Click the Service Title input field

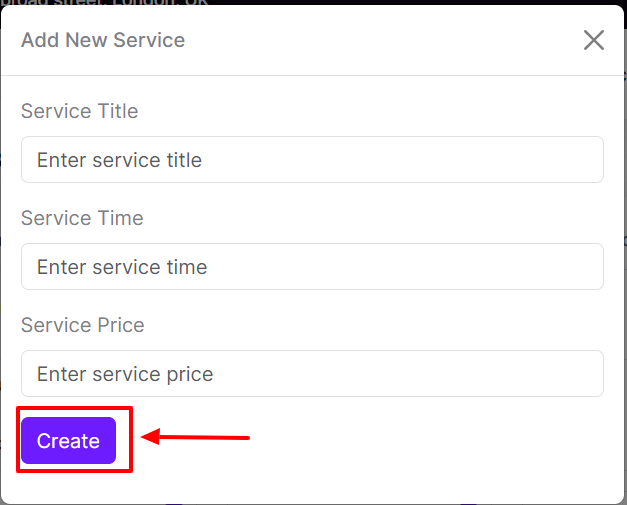click(x=312, y=160)
